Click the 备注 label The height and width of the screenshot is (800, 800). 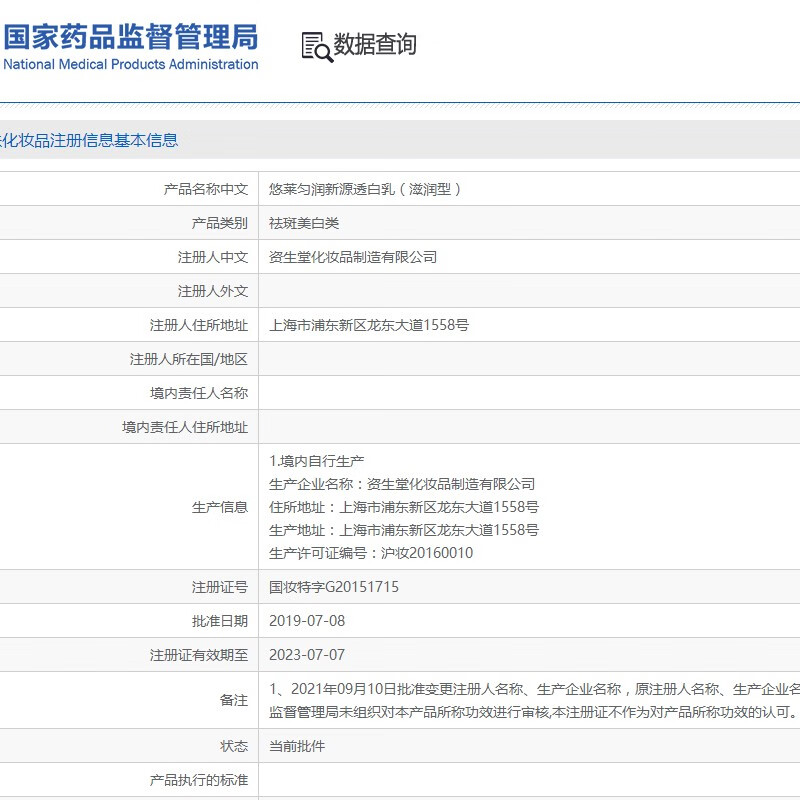tap(234, 700)
